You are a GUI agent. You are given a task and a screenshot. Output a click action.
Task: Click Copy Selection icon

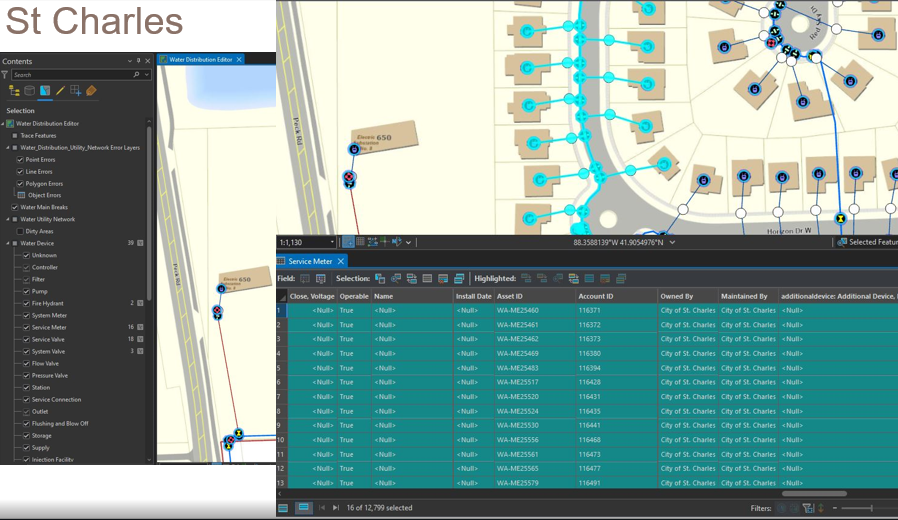(x=459, y=278)
